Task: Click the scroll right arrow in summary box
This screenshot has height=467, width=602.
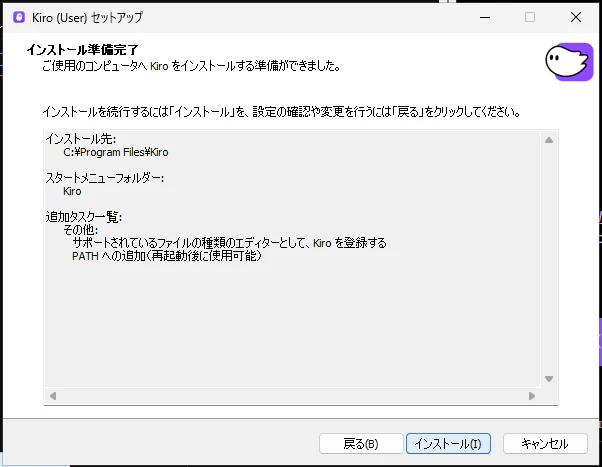Action: (x=532, y=396)
